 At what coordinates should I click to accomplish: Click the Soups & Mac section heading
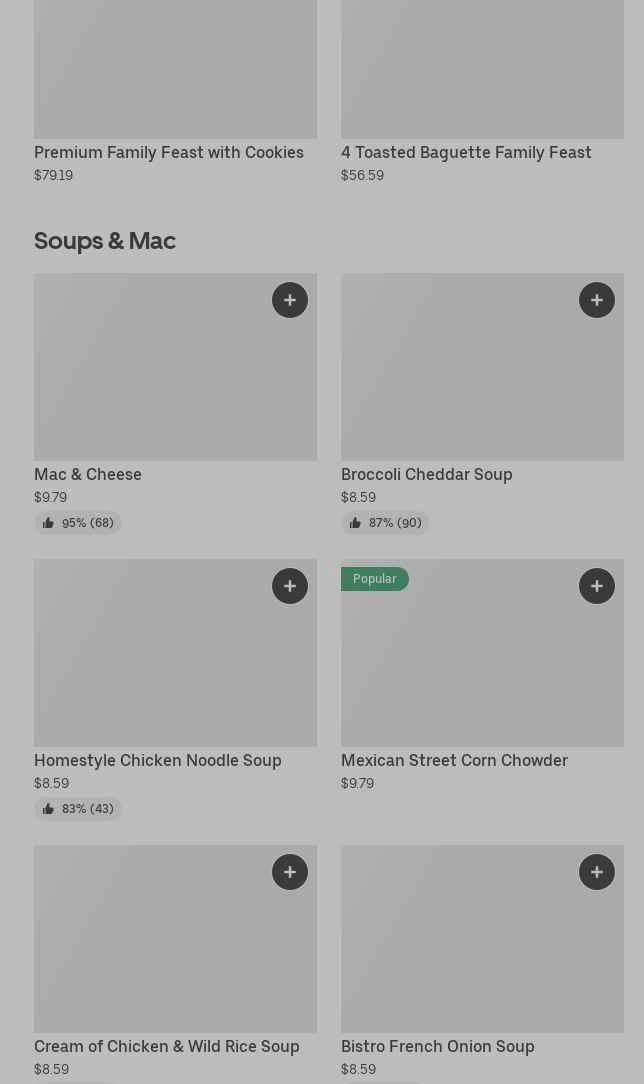pyautogui.click(x=105, y=240)
